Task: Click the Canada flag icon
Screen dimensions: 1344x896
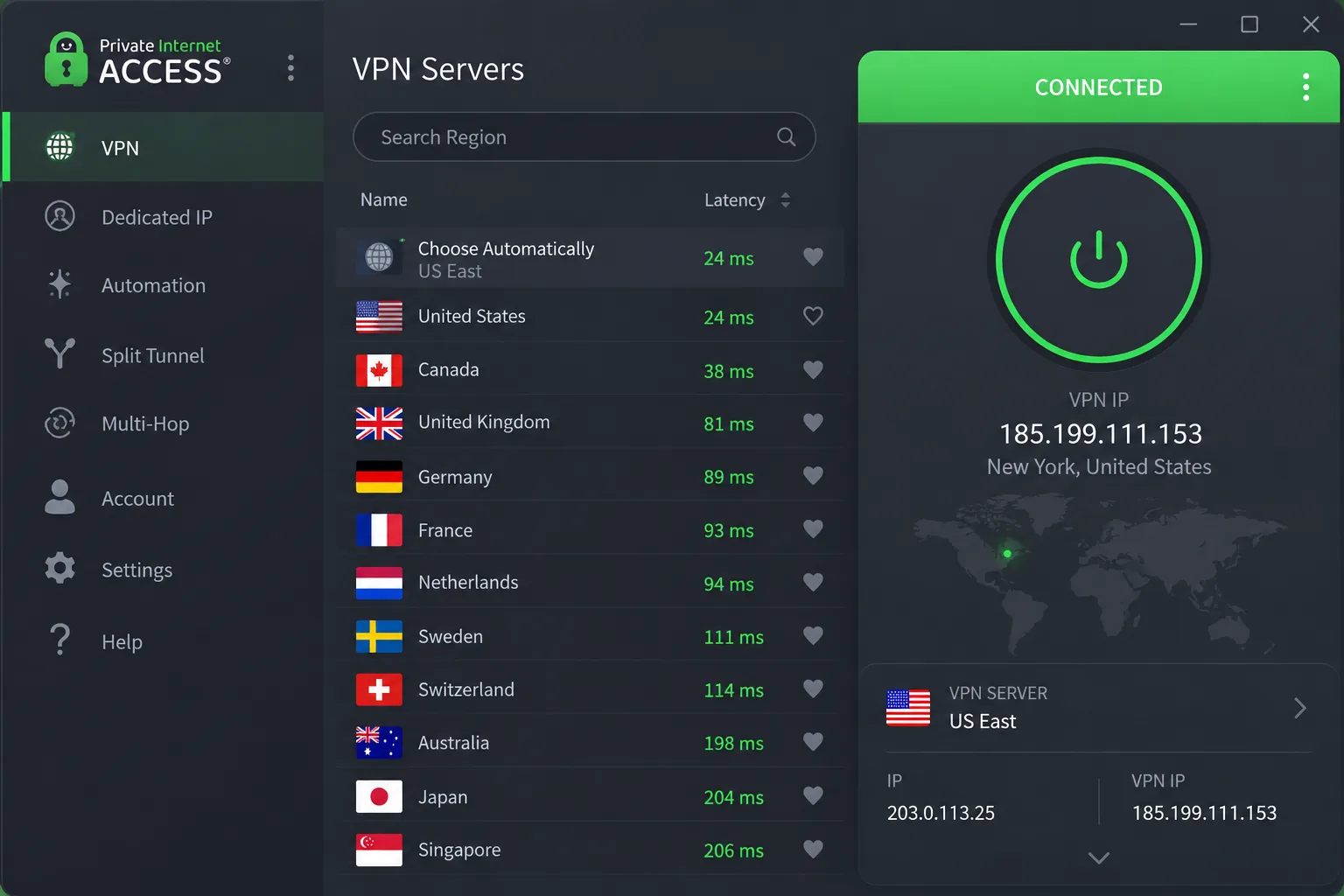Action: pyautogui.click(x=379, y=370)
